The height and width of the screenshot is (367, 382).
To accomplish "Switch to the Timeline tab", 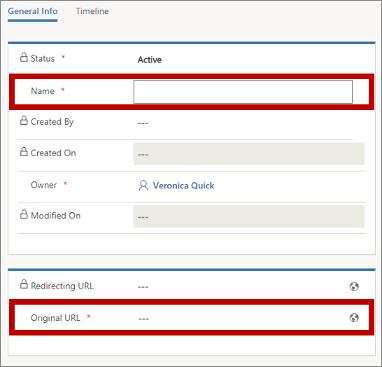I will click(92, 11).
